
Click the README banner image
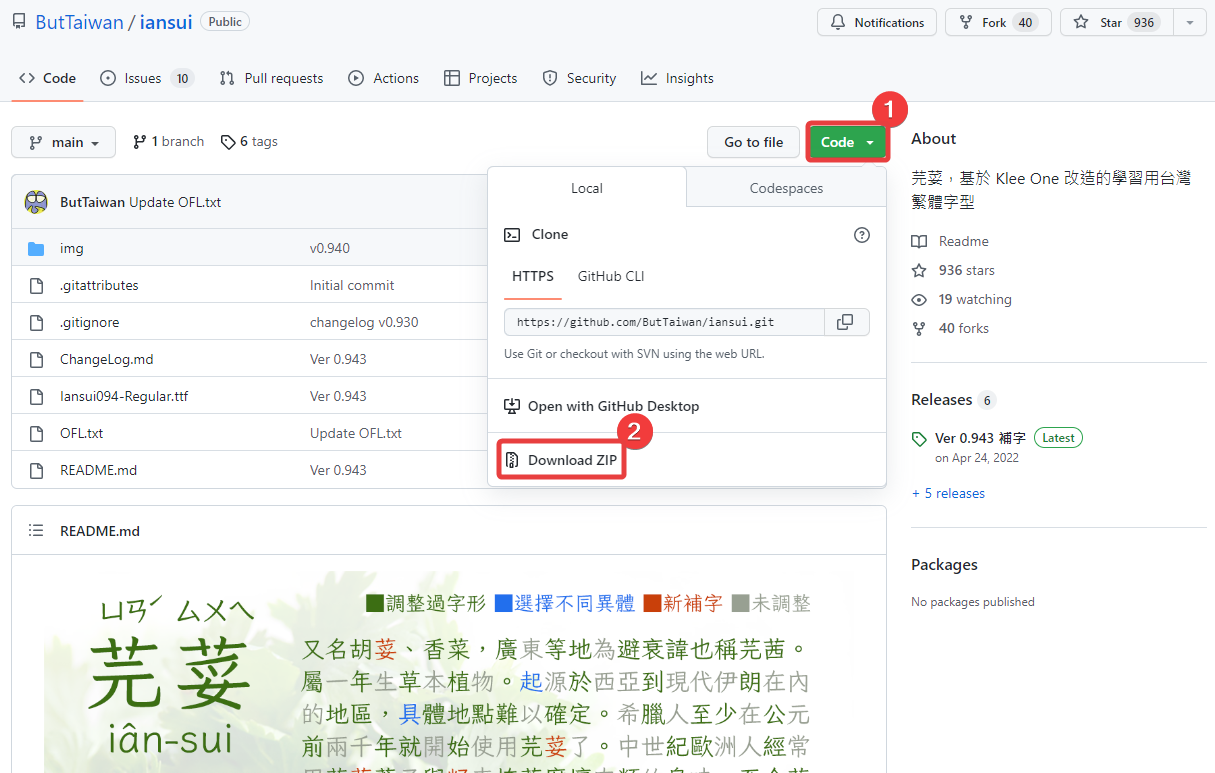click(x=448, y=670)
